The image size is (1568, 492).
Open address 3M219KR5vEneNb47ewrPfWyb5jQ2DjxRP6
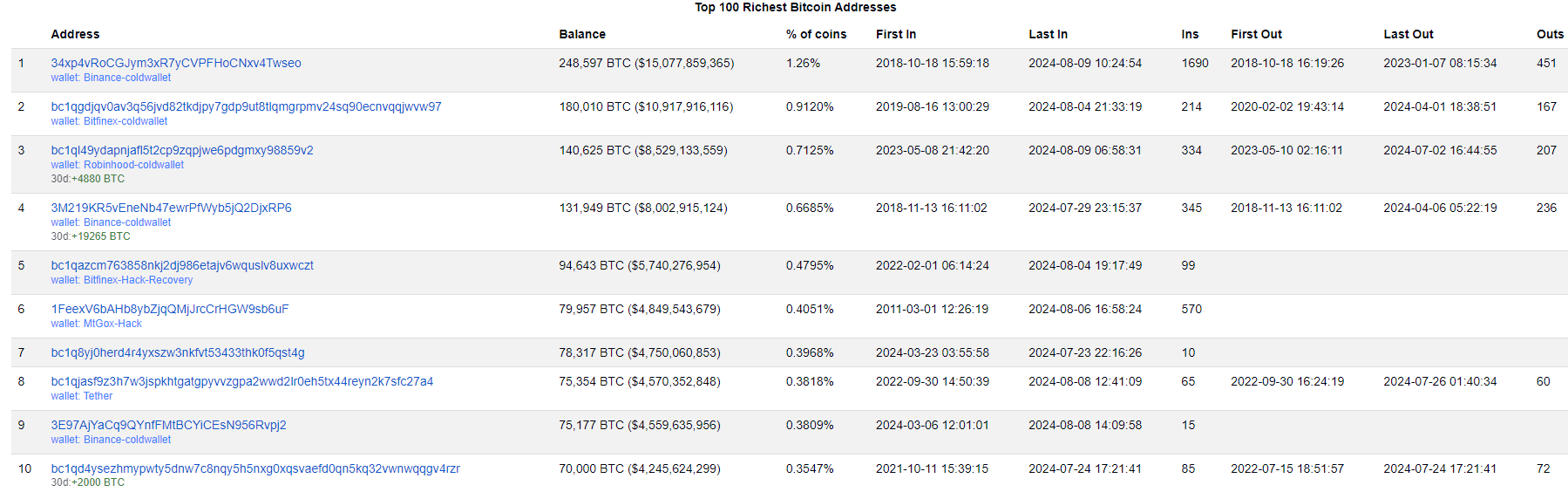[x=171, y=208]
